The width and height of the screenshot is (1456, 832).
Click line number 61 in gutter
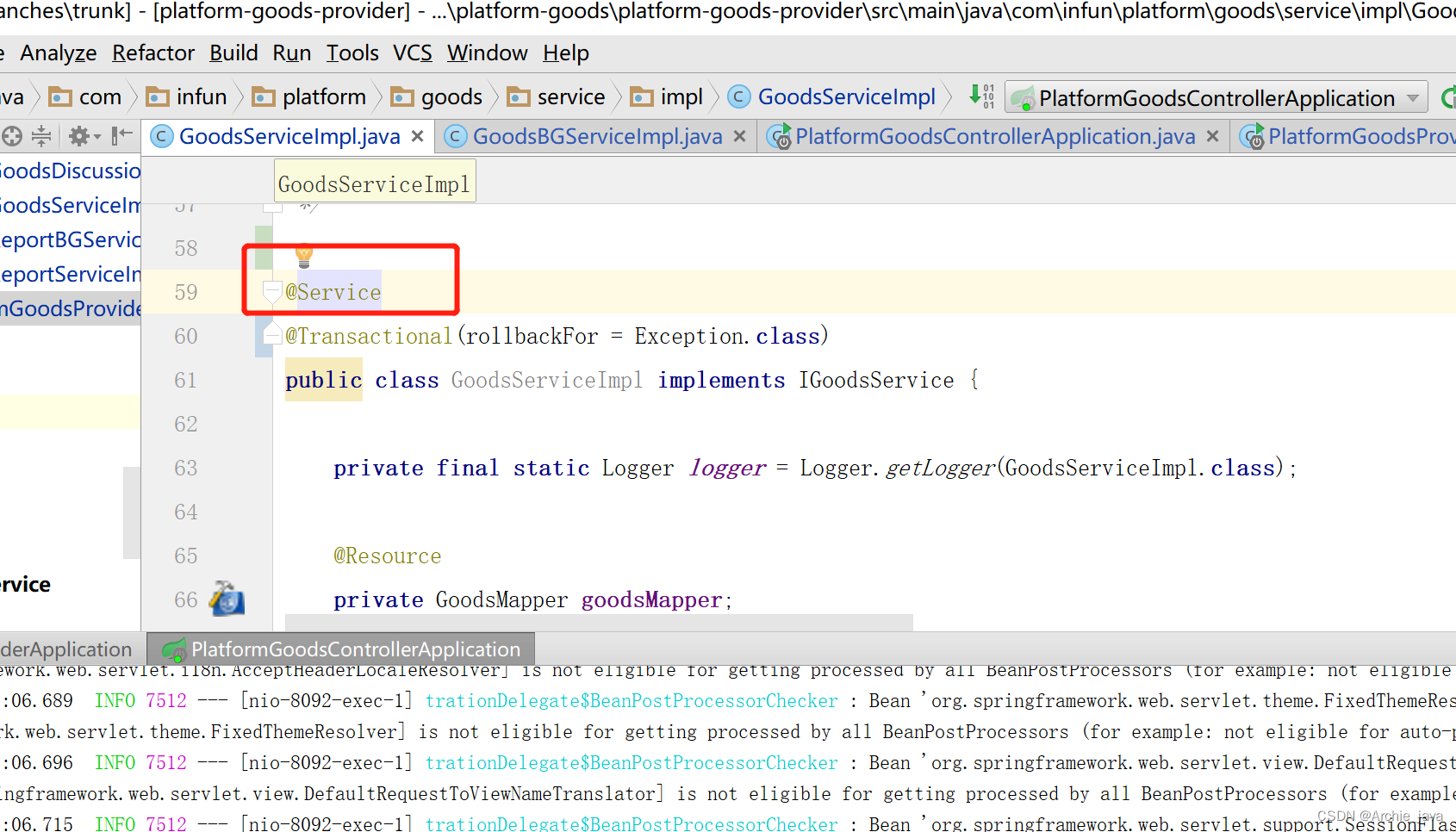185,380
